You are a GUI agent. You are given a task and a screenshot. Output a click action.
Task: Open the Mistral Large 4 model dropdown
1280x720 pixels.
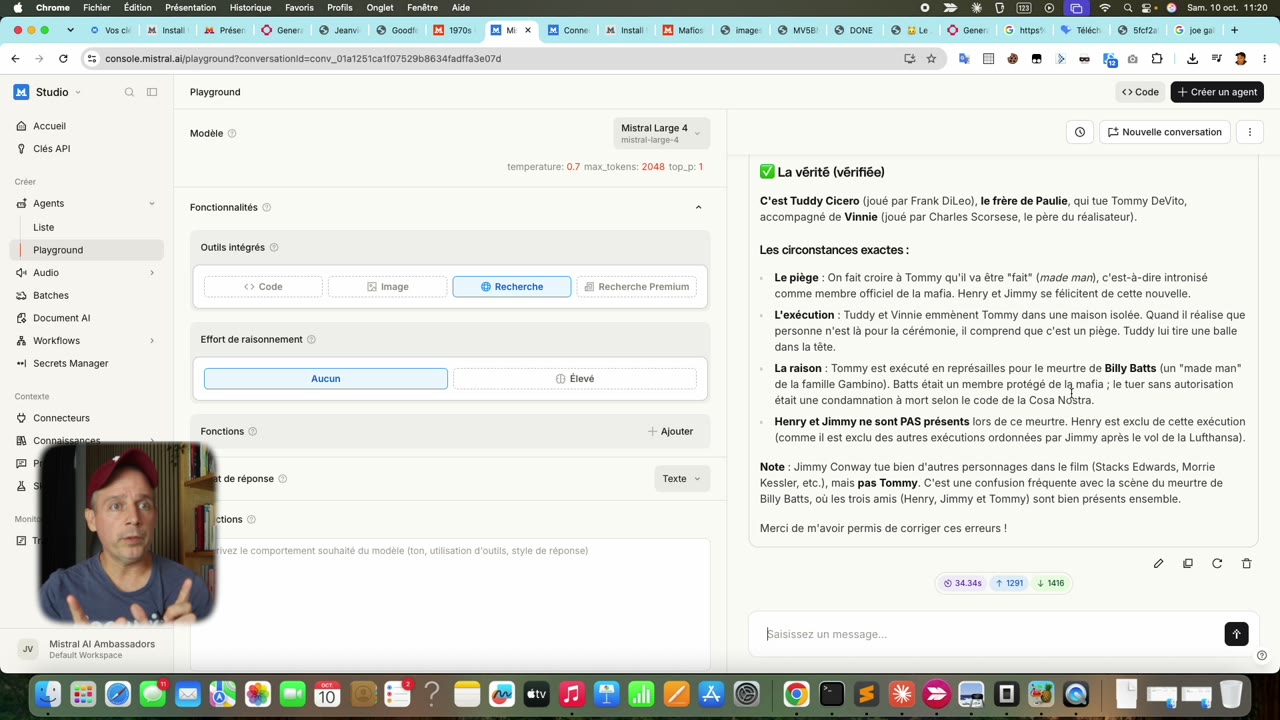tap(661, 133)
